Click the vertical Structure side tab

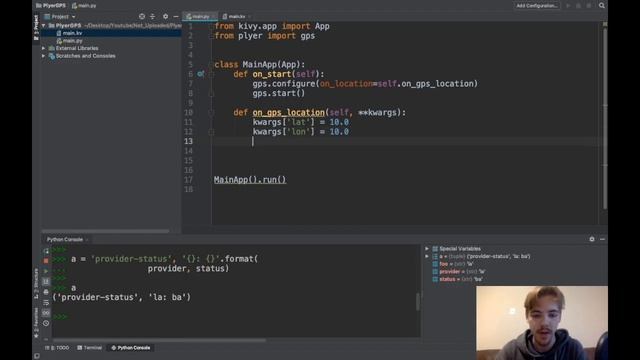[x=36, y=283]
